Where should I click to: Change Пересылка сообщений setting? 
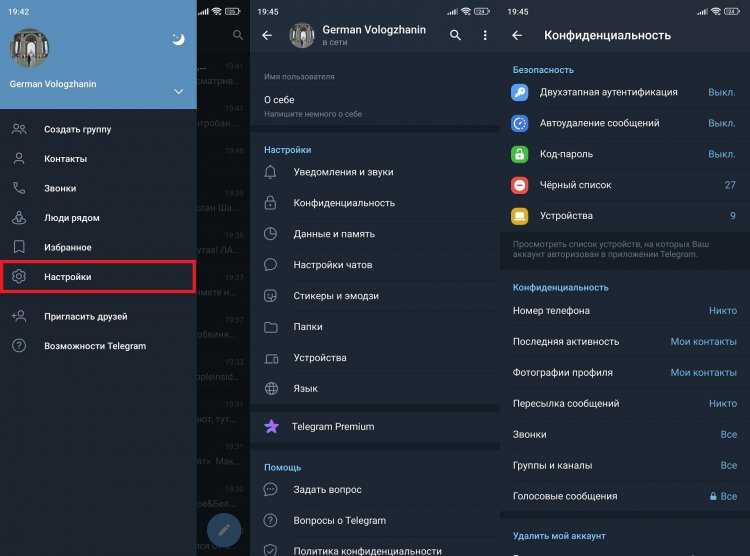625,404
